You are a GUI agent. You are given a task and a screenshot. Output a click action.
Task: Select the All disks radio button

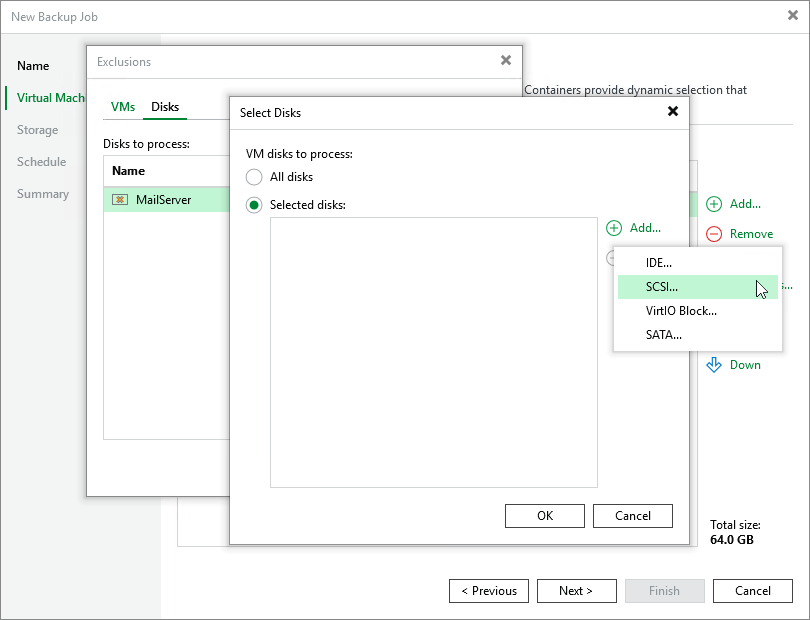(x=254, y=177)
